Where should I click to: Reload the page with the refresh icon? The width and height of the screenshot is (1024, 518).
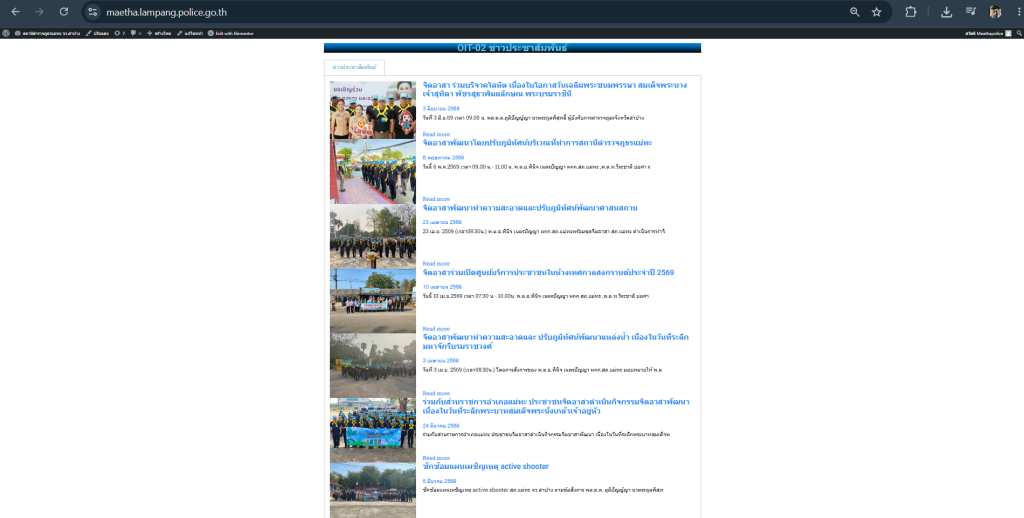coord(63,12)
